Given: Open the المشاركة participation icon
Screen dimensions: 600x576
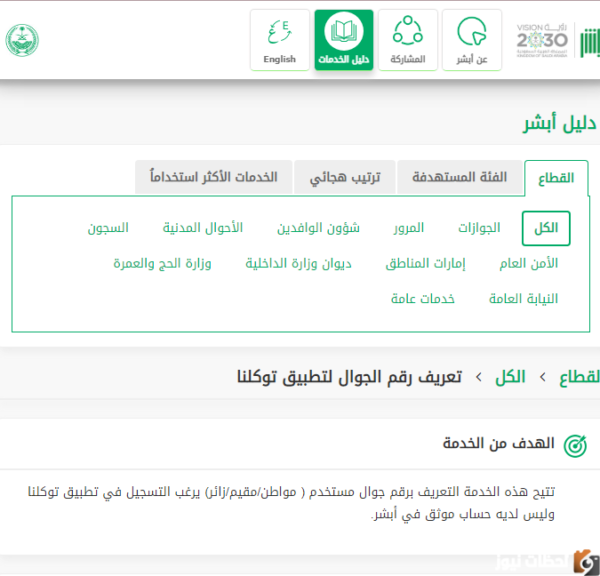Looking at the screenshot, I should pos(408,40).
